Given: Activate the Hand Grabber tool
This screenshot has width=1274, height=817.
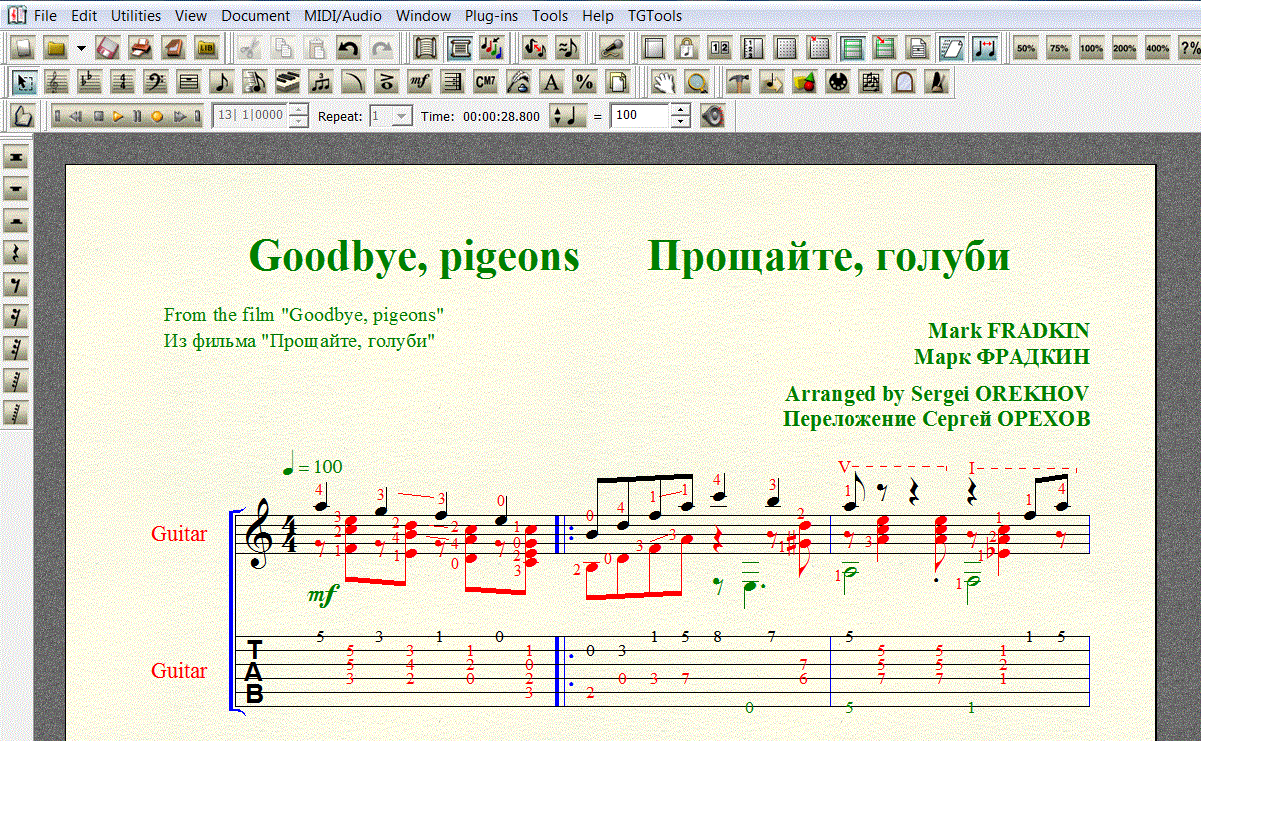Looking at the screenshot, I should click(x=664, y=81).
